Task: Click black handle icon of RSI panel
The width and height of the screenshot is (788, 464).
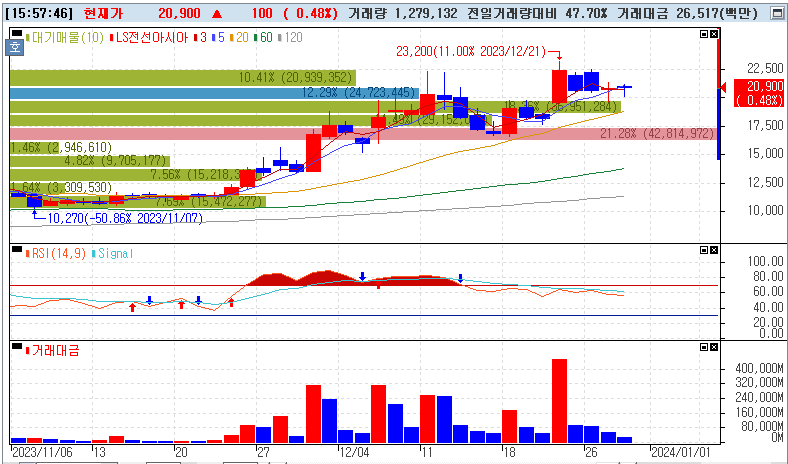Action: (17, 249)
